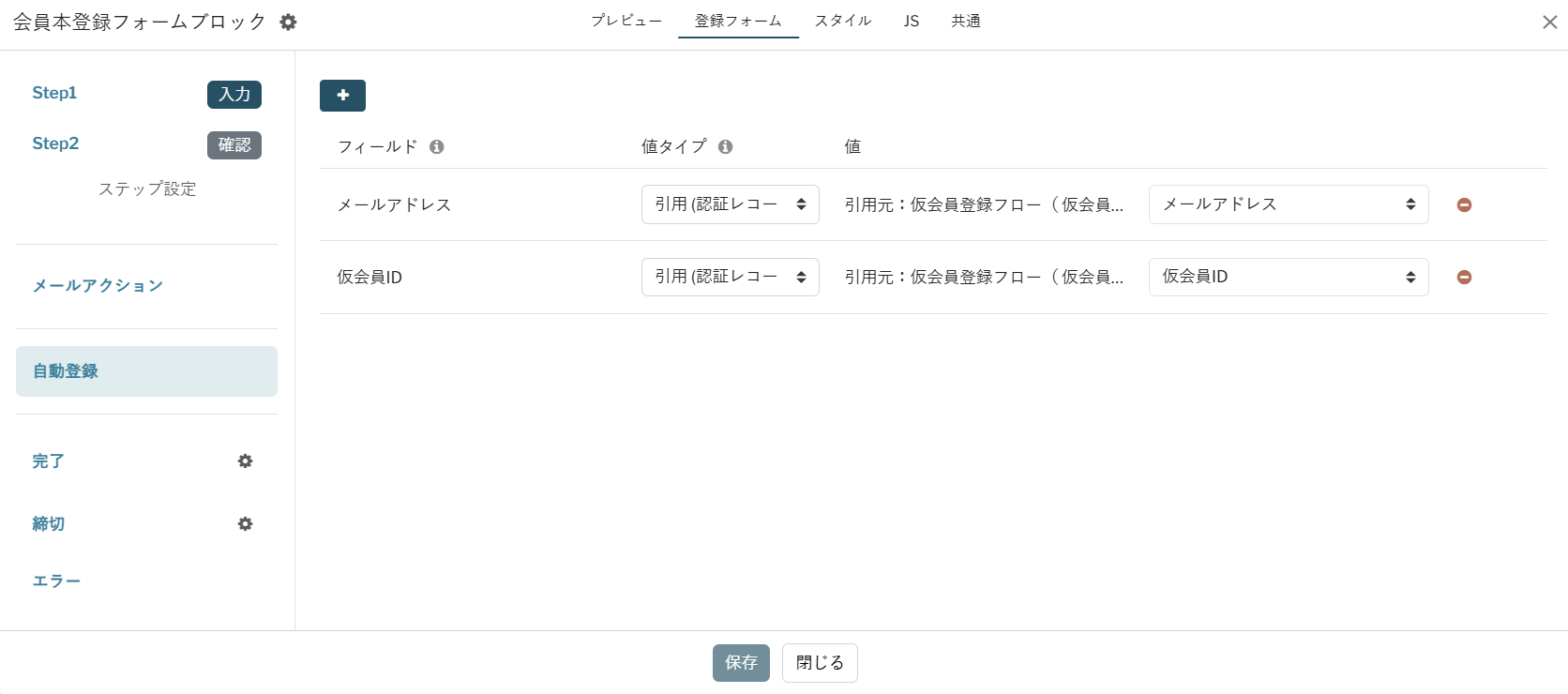Screen dimensions: 1568x694
Task: Click 仮会員ID field name cell
Action: click(369, 277)
